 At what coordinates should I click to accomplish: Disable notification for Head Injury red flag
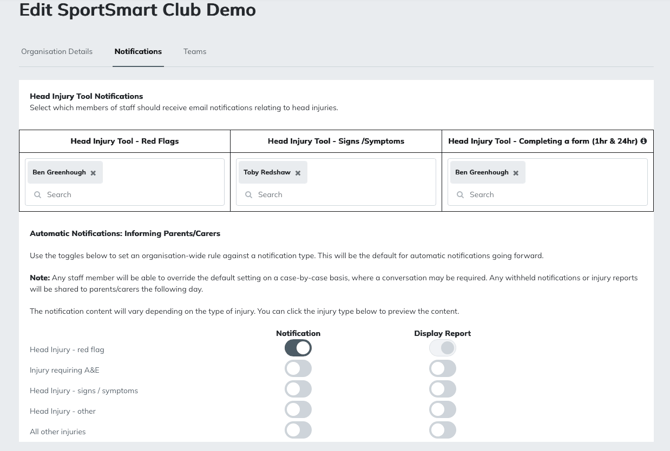[298, 348]
